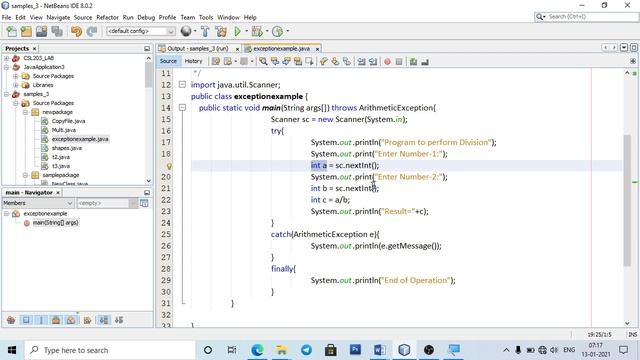
Task: Toggle Fully Qualified Names filter in Navigator
Action: click(87, 320)
